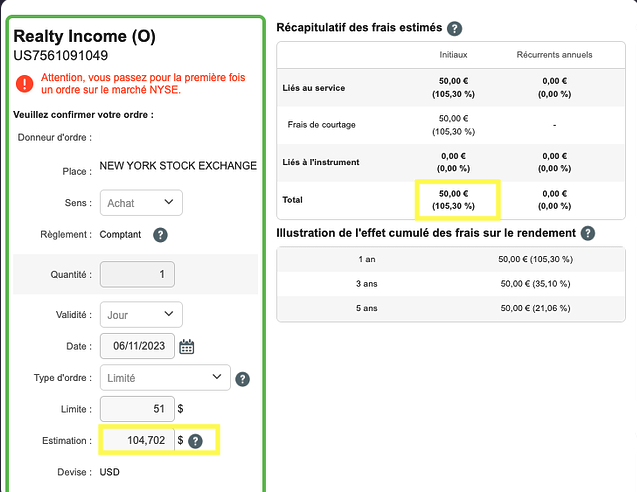
Task: Click the ISIN code US7561091049
Action: [x=61, y=56]
